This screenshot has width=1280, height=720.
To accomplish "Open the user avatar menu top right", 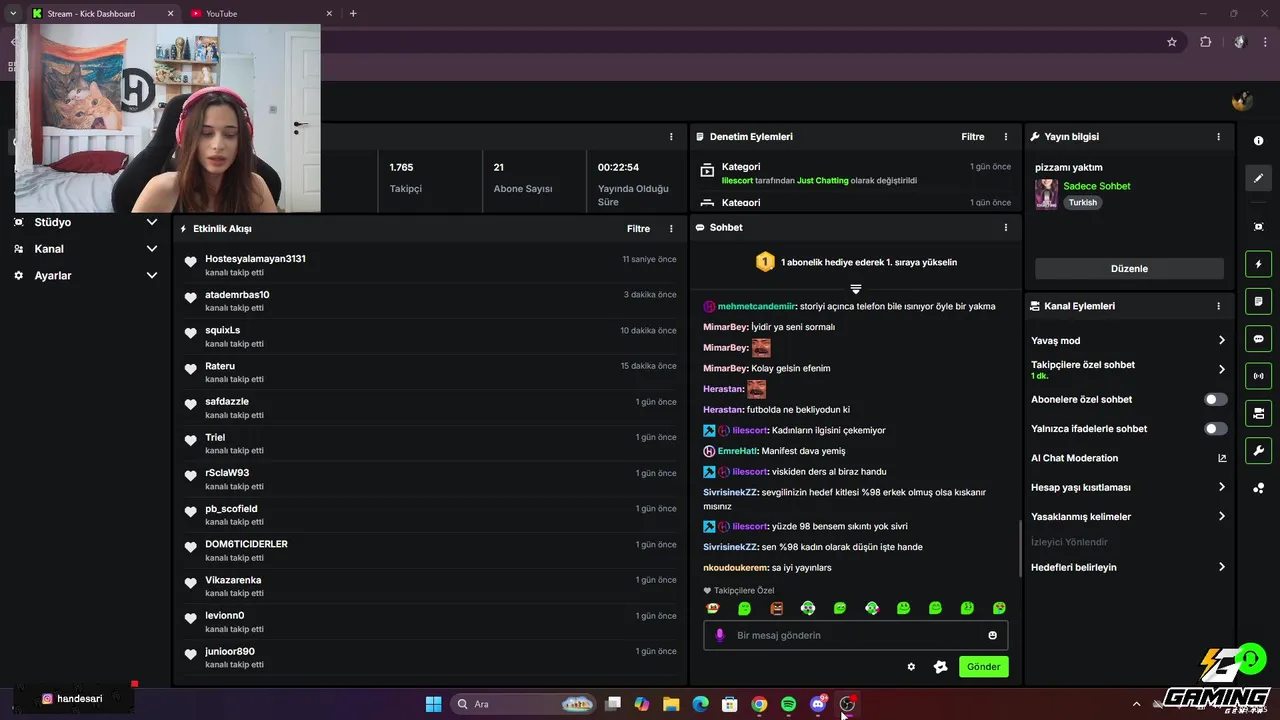I will pyautogui.click(x=1242, y=101).
